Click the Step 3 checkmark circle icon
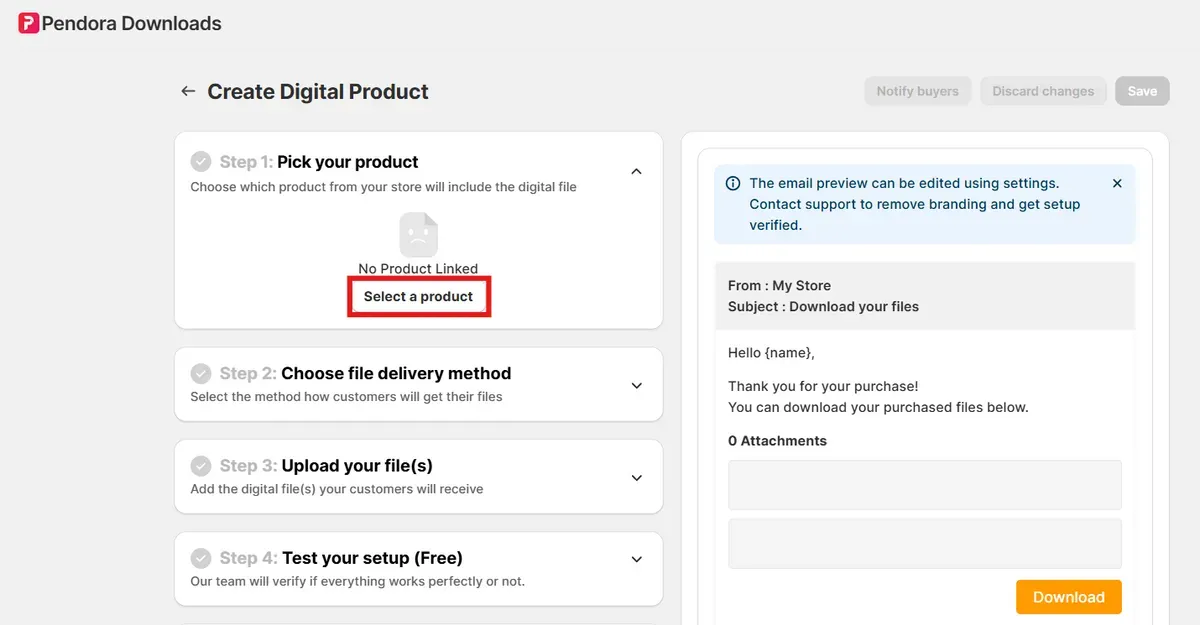 click(202, 465)
